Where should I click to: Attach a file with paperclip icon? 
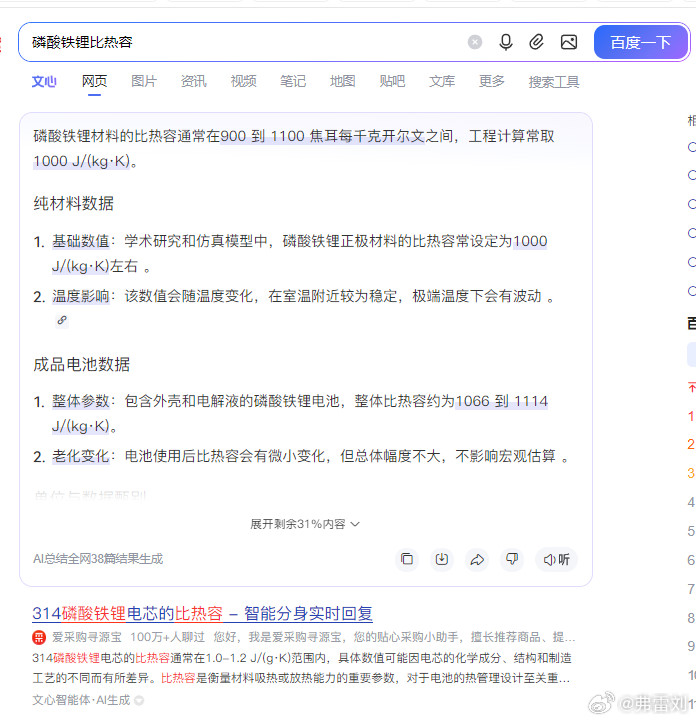click(x=536, y=42)
